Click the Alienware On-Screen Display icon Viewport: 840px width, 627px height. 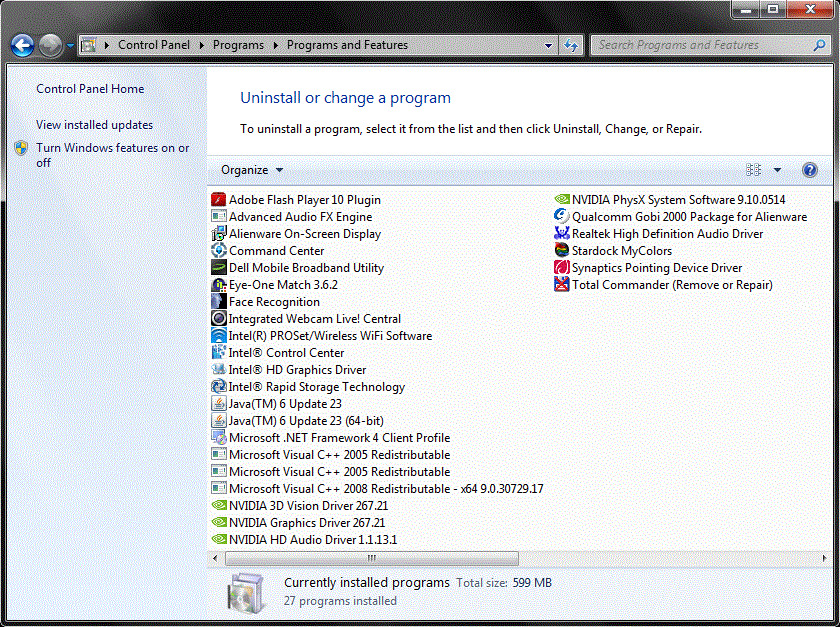[x=219, y=234]
